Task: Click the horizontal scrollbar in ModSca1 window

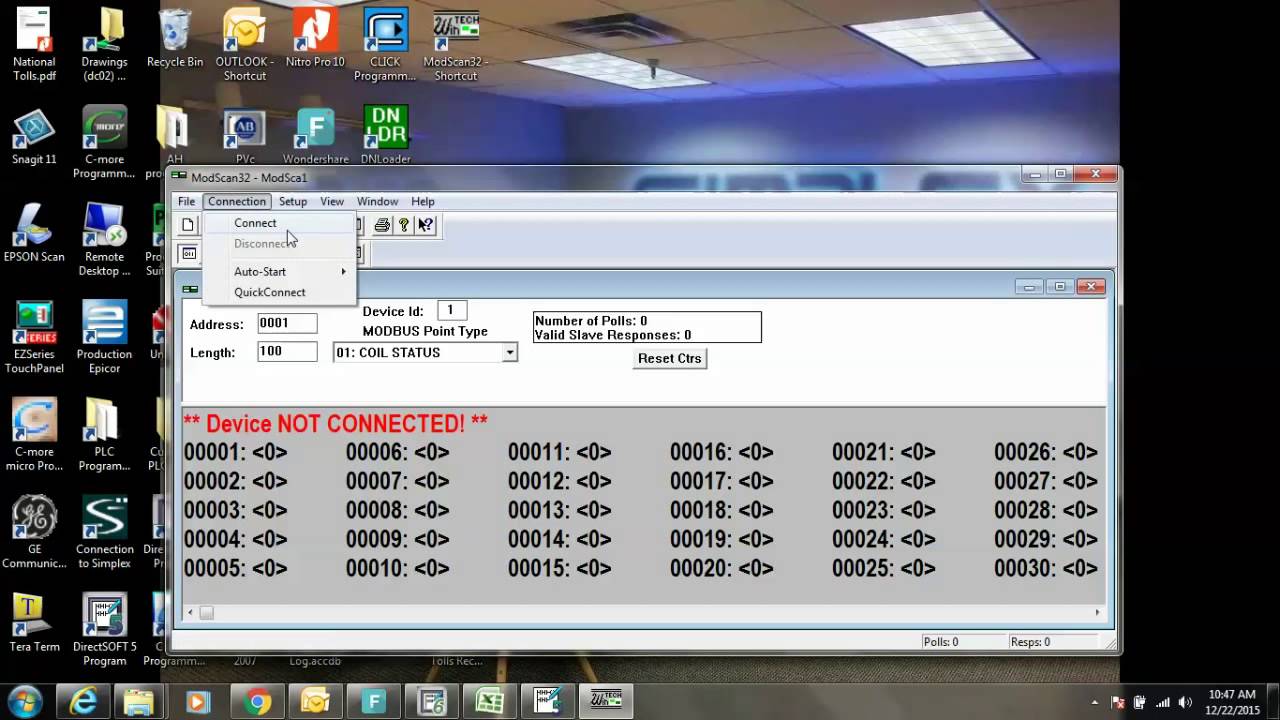Action: pos(645,613)
